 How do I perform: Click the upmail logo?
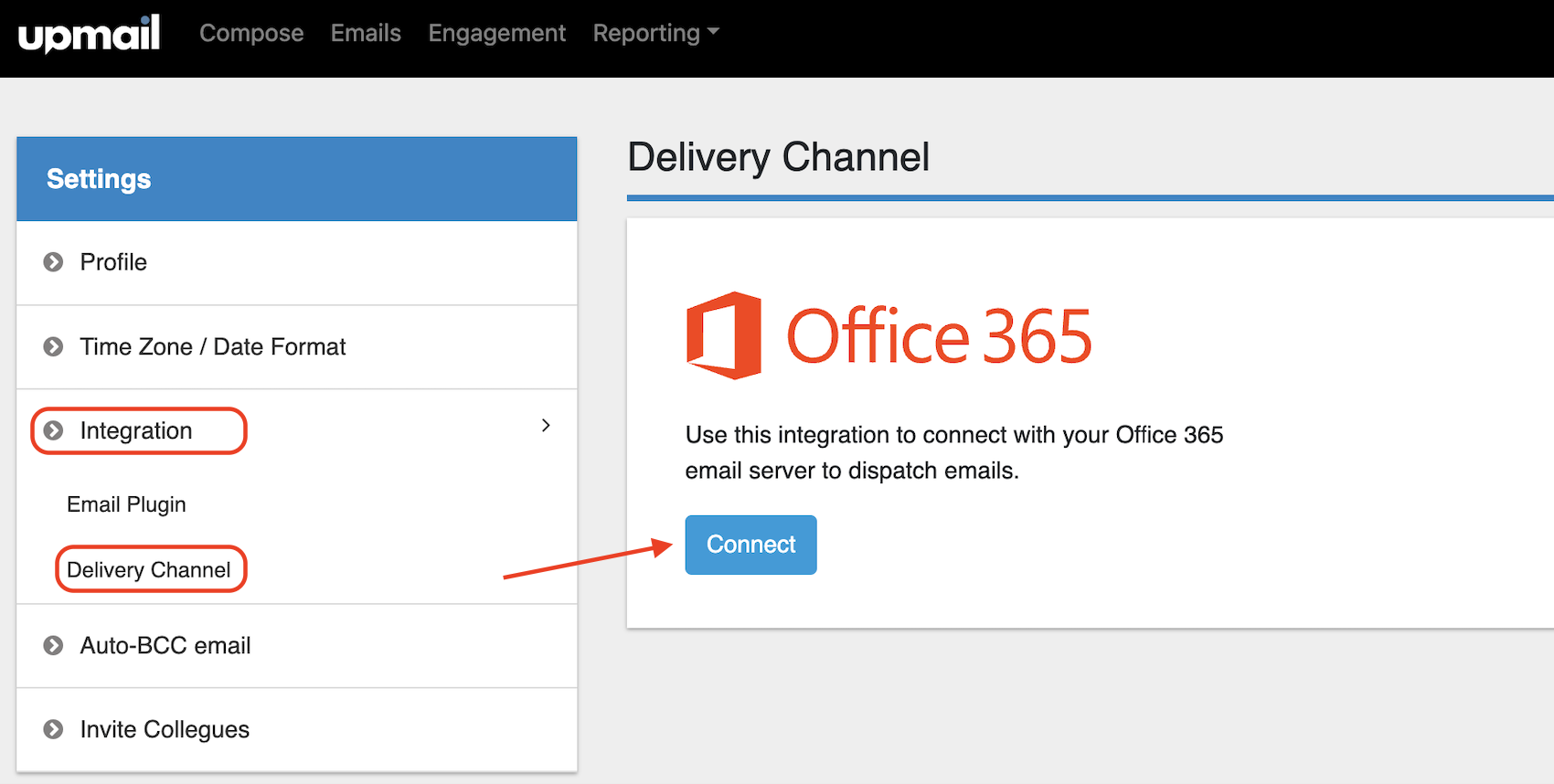tap(89, 35)
